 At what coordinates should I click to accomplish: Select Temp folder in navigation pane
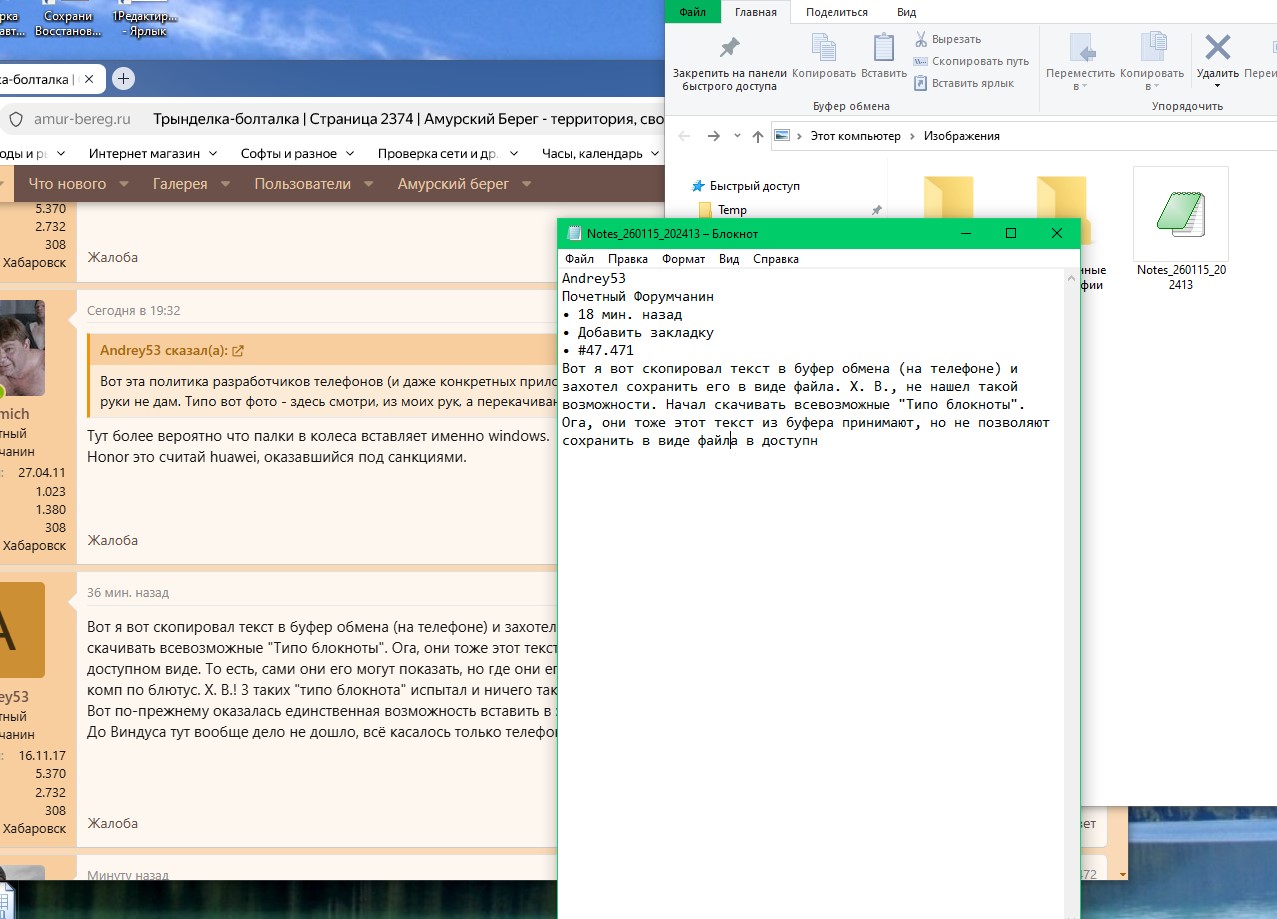pyautogui.click(x=731, y=210)
